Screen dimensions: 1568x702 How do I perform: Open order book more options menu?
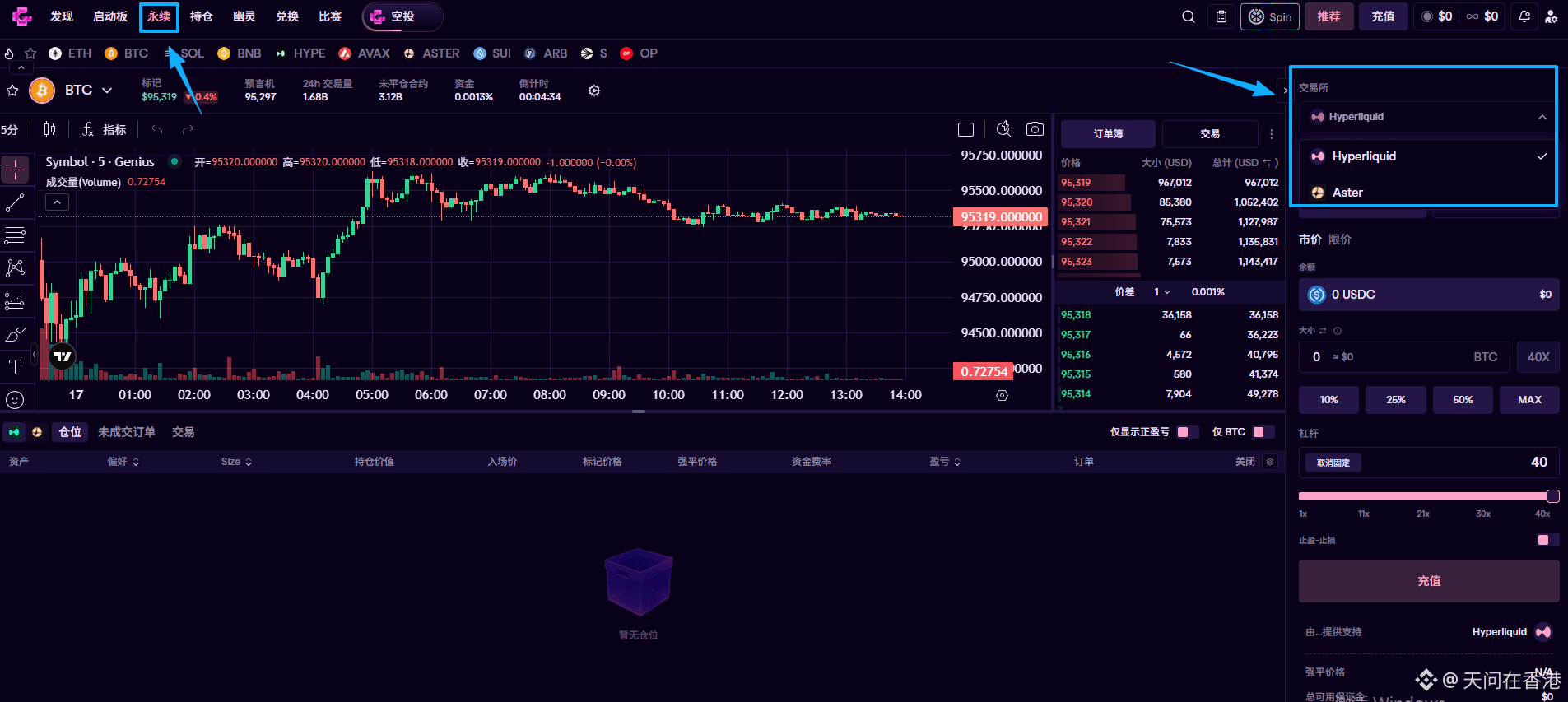[1272, 134]
